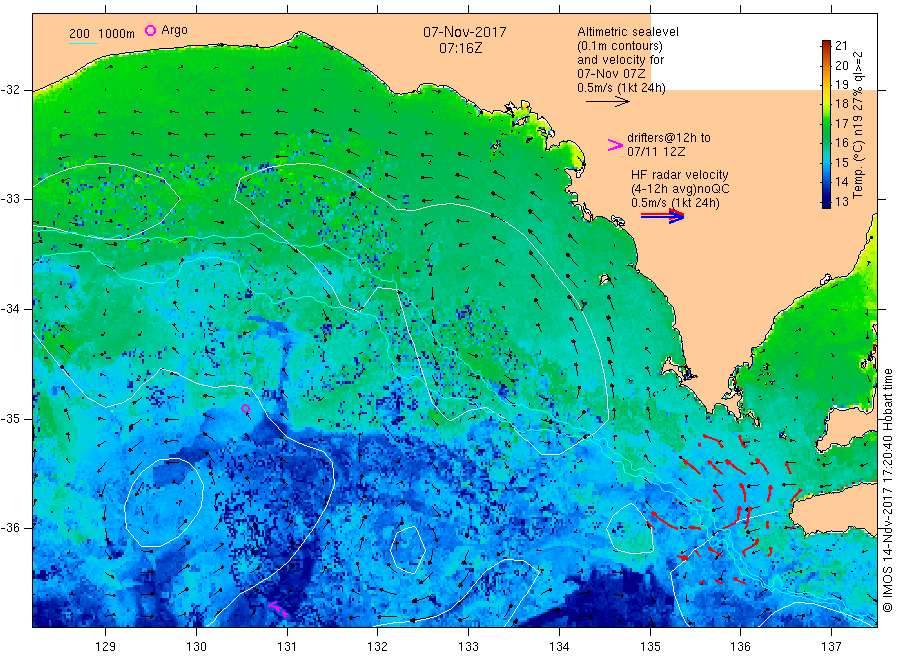Click the 13 degree color bar label

pyautogui.click(x=841, y=201)
